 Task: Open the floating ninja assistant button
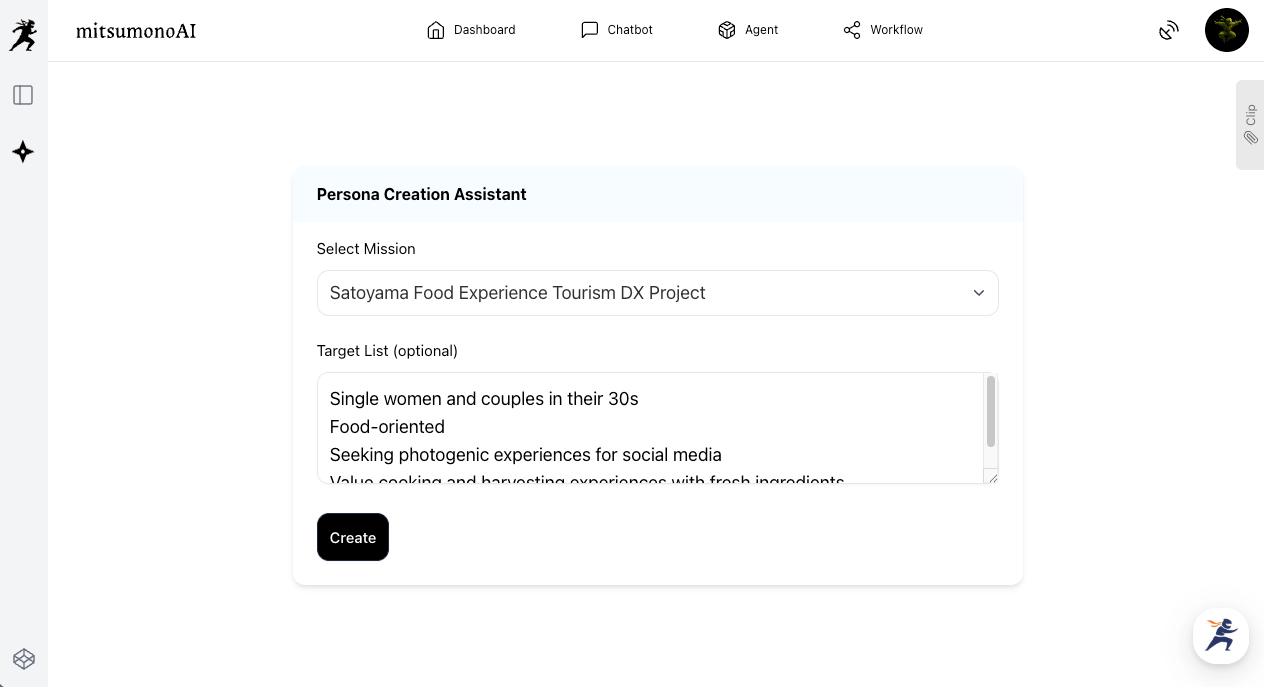tap(1221, 635)
